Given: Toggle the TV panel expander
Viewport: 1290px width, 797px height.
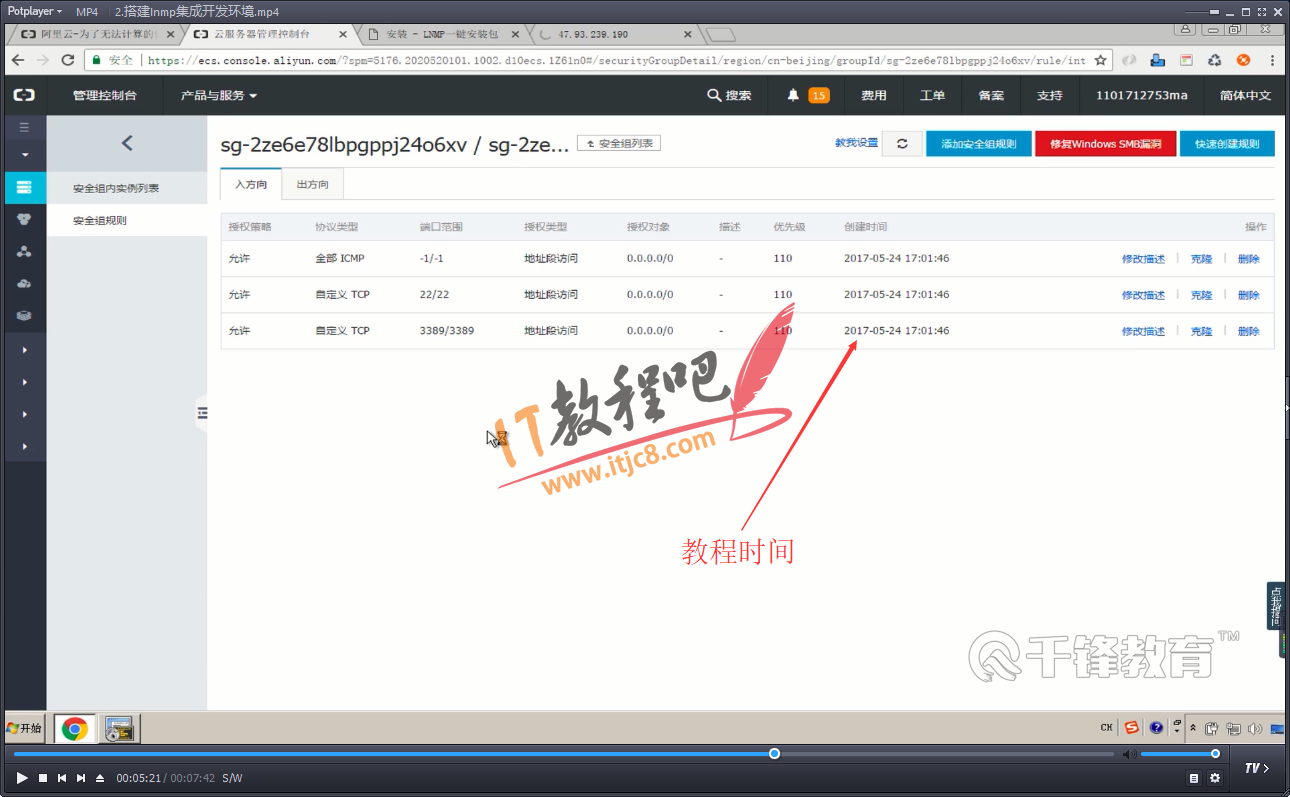Looking at the screenshot, I should pyautogui.click(x=1256, y=768).
